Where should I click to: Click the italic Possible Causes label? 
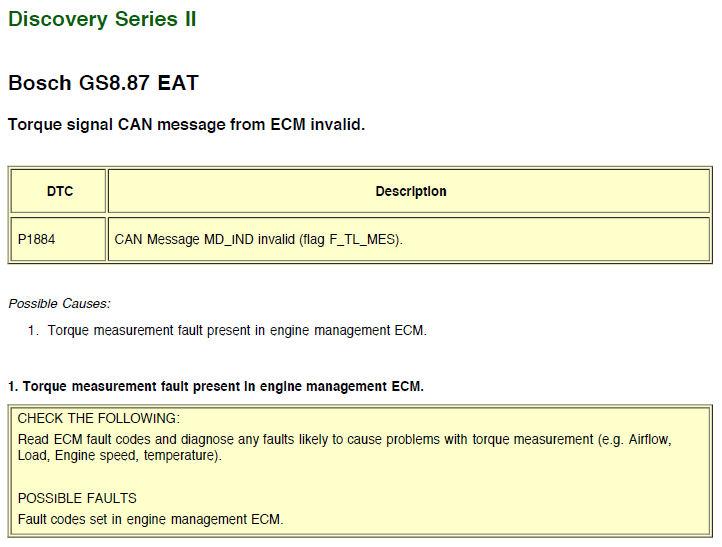click(59, 303)
